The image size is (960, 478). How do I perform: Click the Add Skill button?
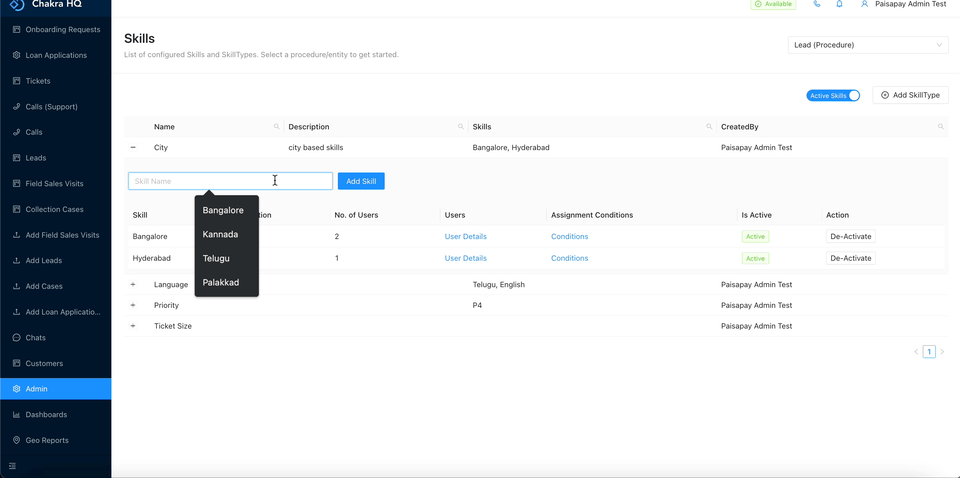361,181
